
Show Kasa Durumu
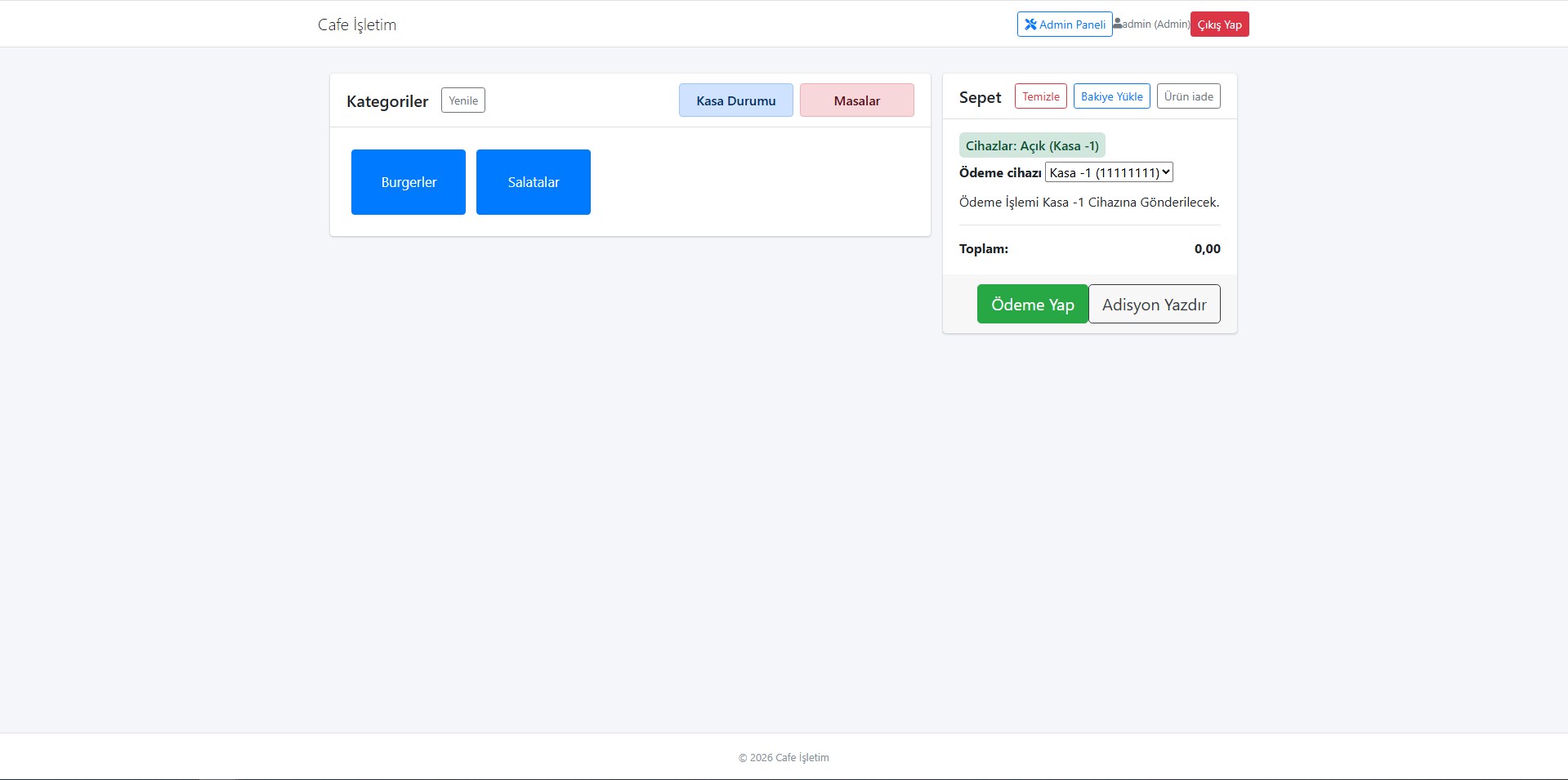736,100
